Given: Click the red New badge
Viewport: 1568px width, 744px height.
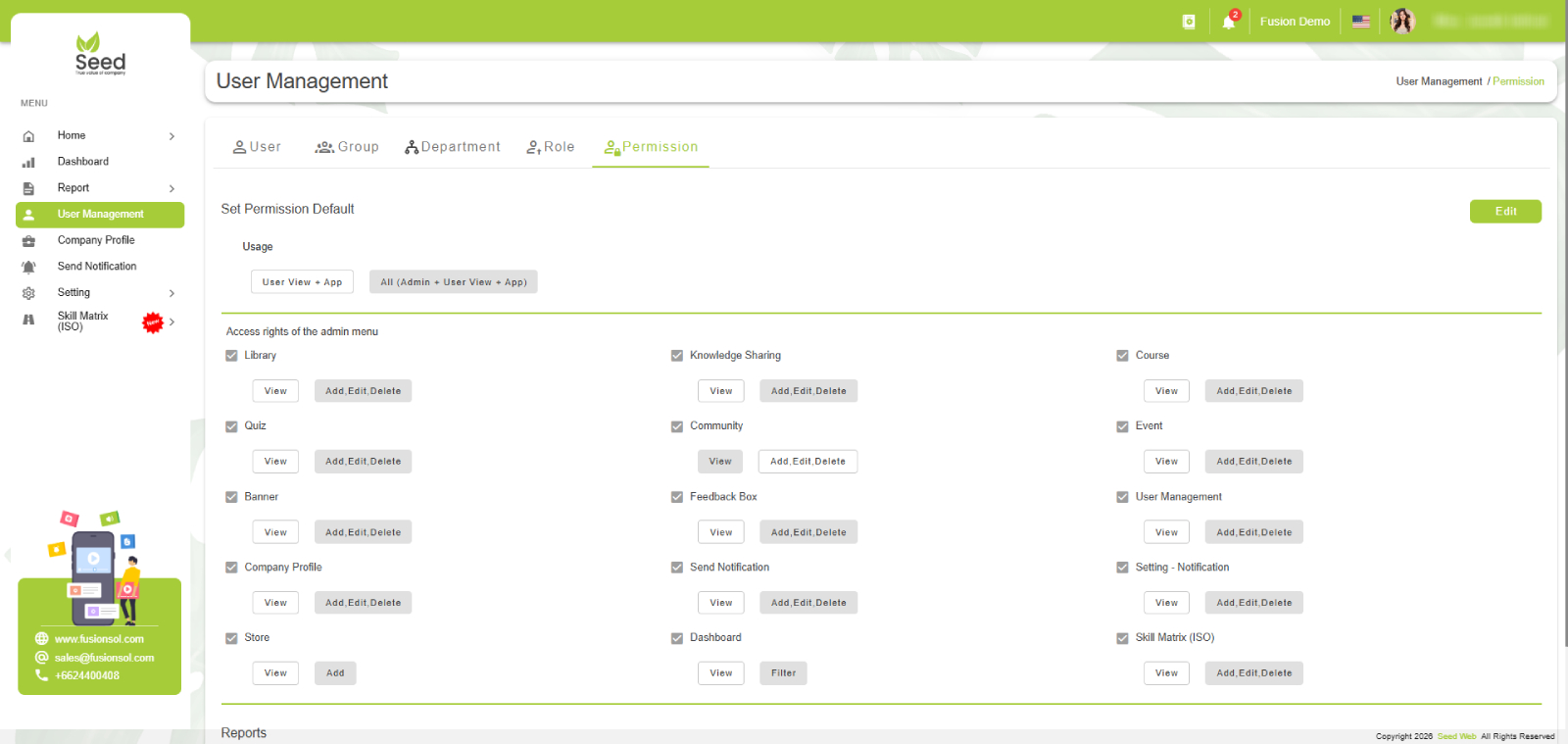Looking at the screenshot, I should click(153, 322).
